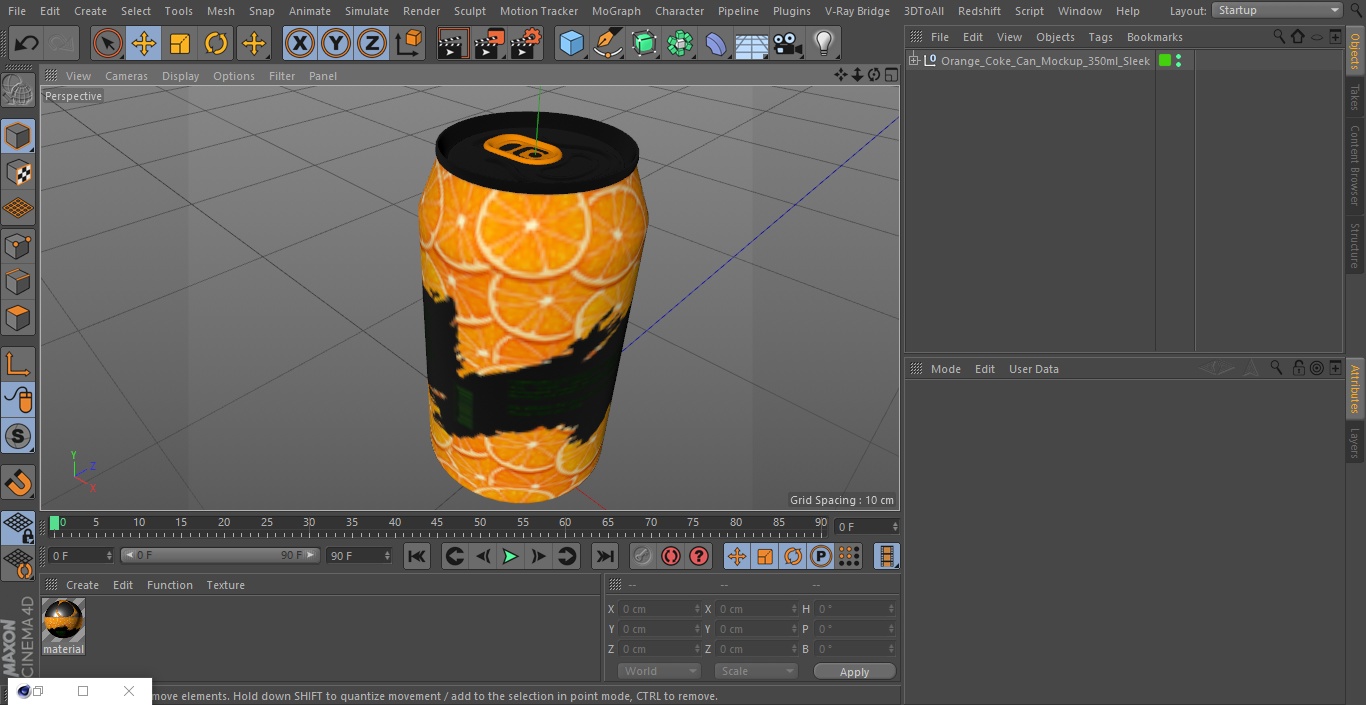
Task: Switch to Polygons mode
Action: coord(18,318)
